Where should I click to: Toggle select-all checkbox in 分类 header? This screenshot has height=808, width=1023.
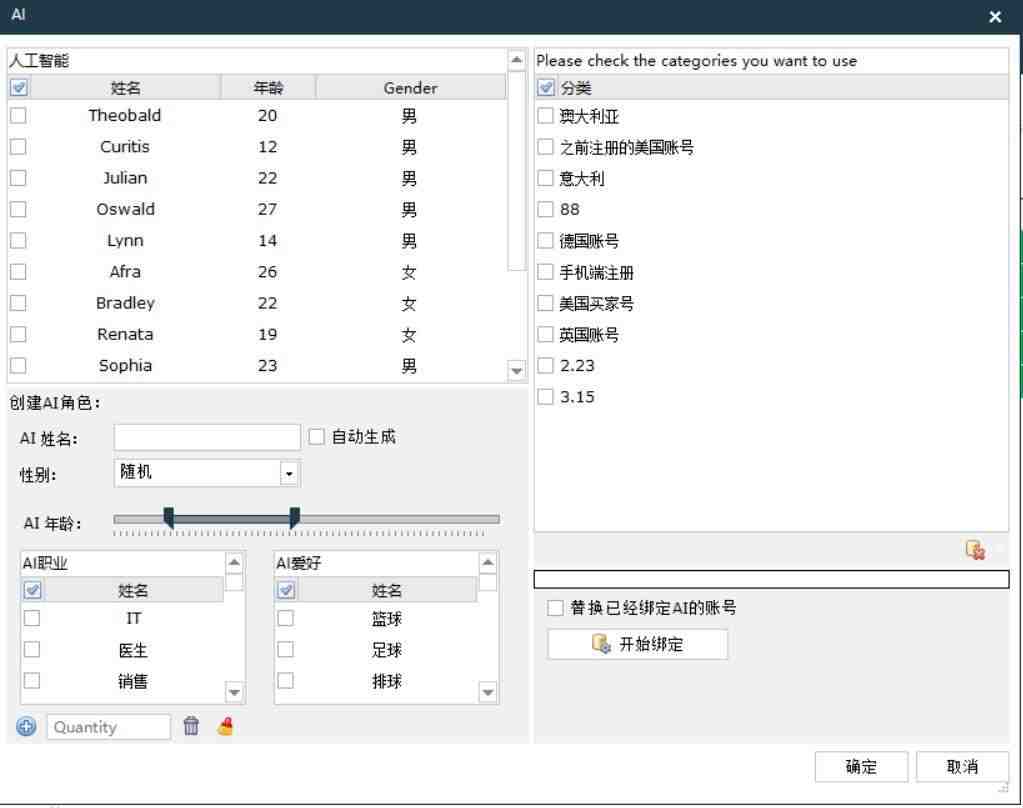(545, 87)
